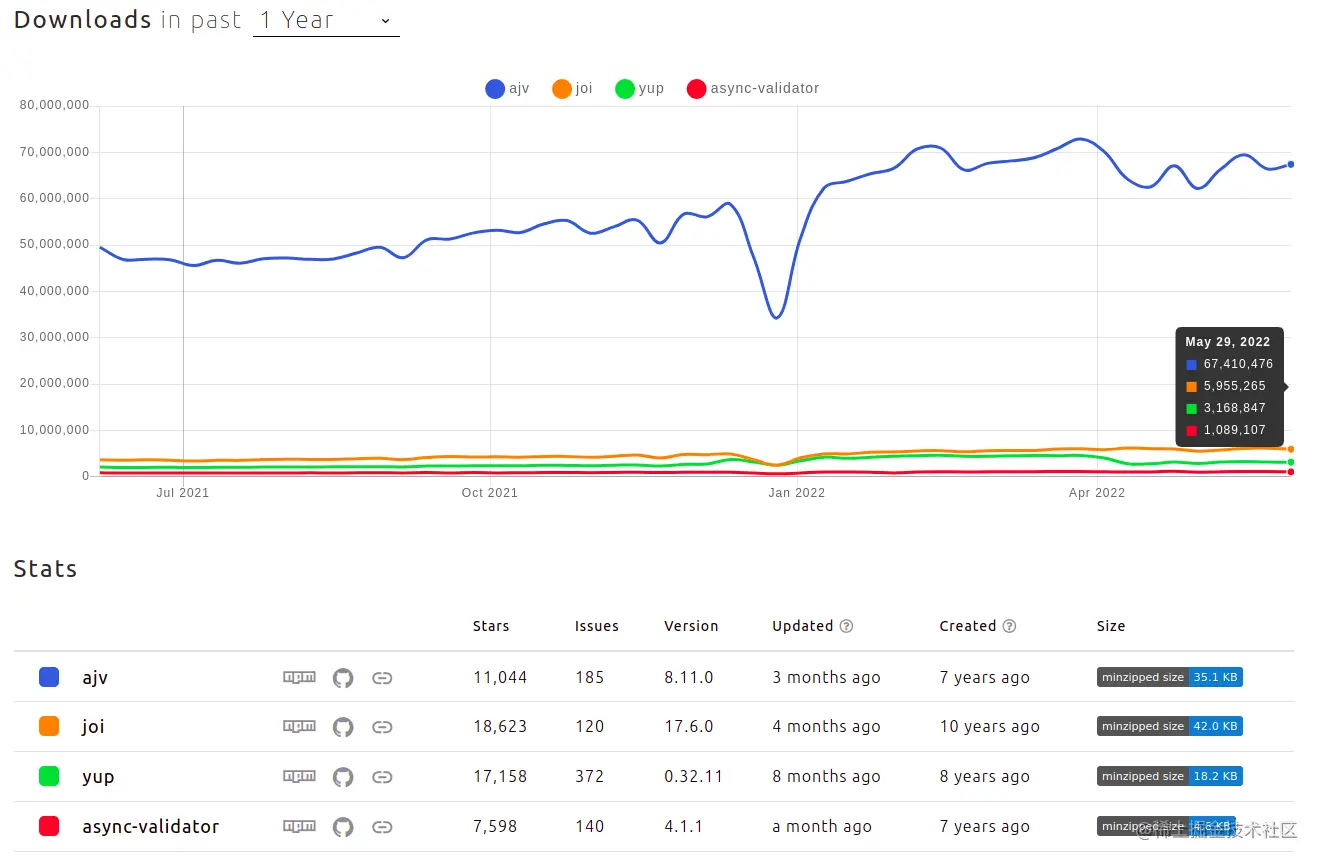Viewport: 1321px width, 864px height.
Task: Click joi version 17.6.0
Action: pyautogui.click(x=689, y=727)
